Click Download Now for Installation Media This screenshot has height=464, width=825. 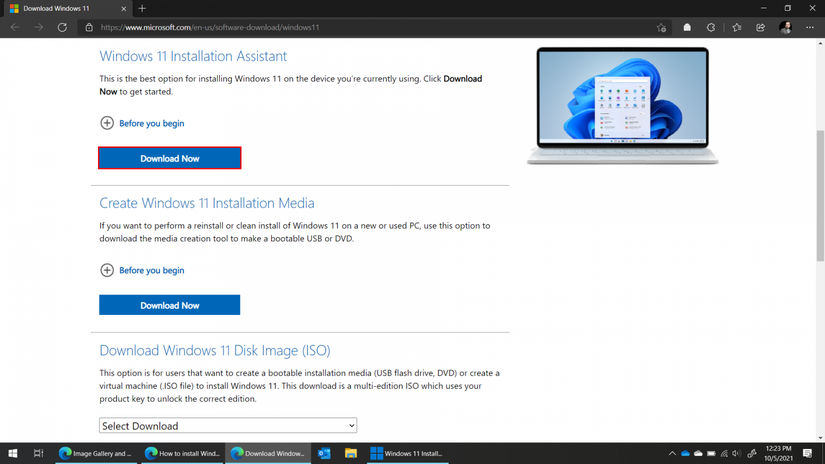coord(169,305)
